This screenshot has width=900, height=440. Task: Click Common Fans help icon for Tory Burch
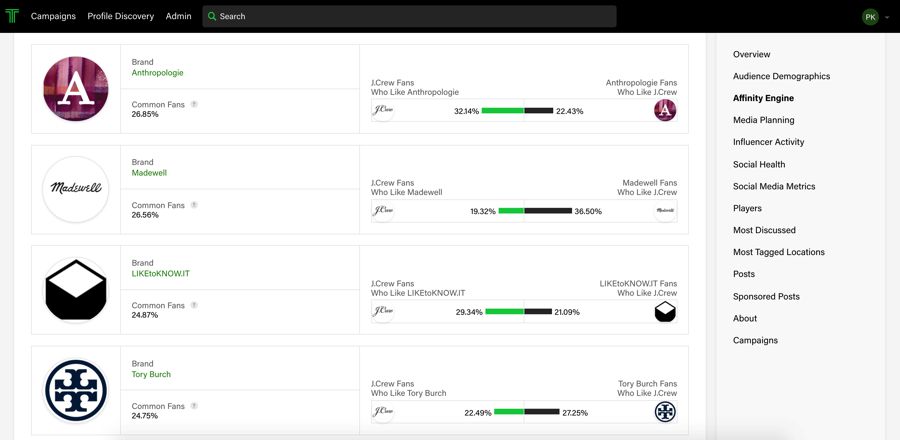pos(194,406)
